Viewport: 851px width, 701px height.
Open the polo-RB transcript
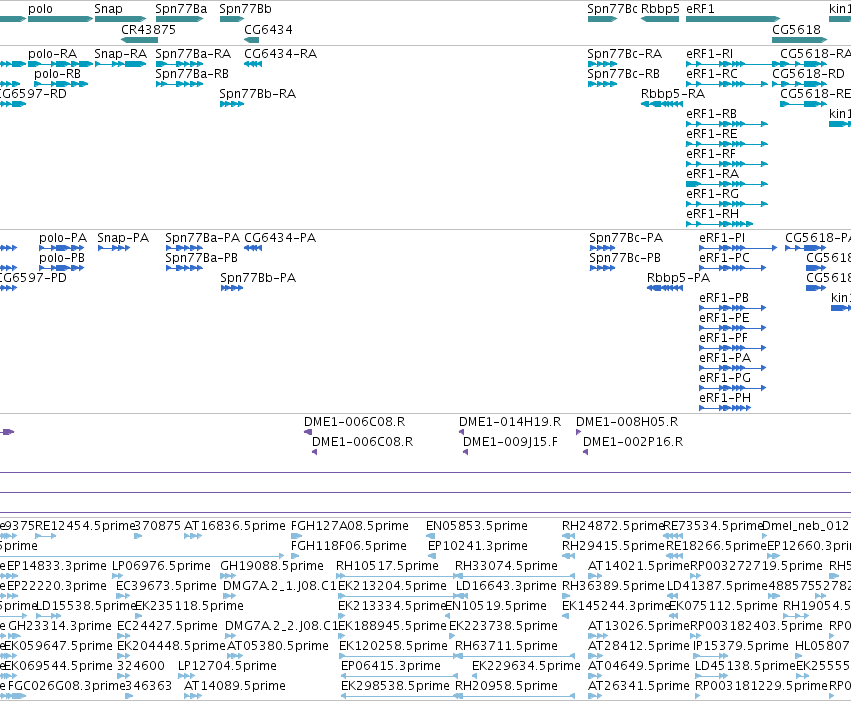[61, 84]
